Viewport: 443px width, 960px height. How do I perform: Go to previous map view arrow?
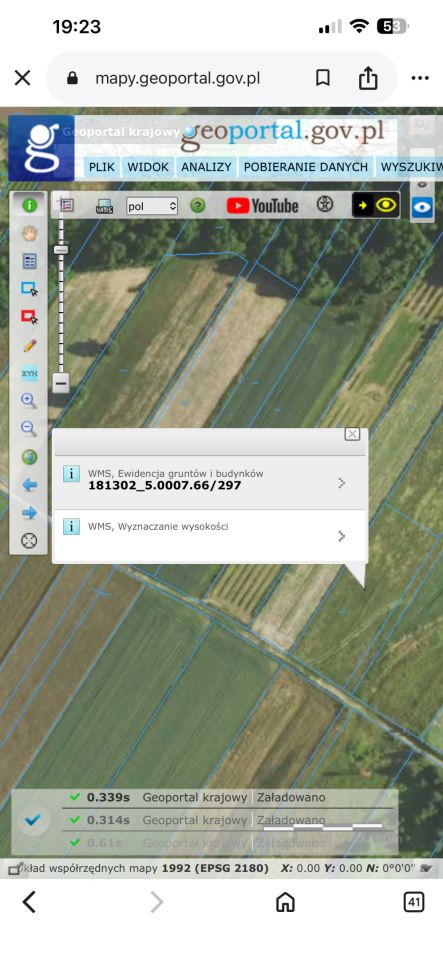click(29, 485)
